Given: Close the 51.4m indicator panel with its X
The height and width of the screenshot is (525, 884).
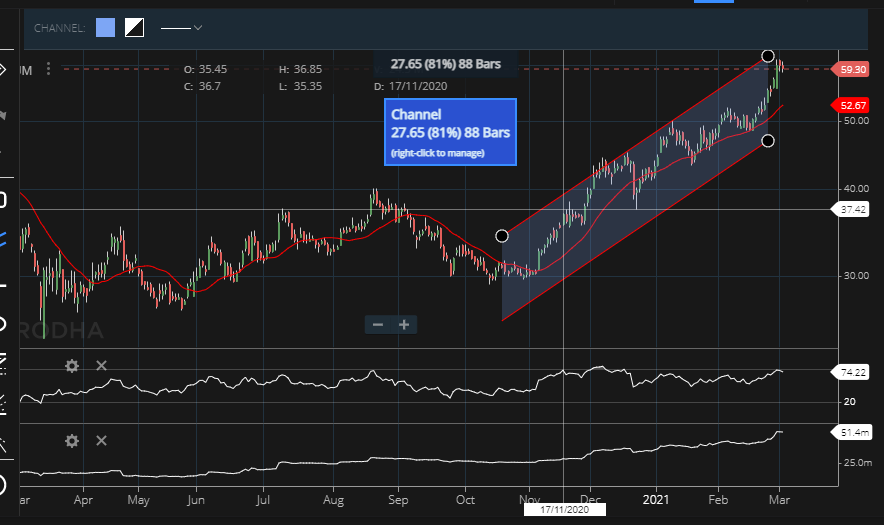Looking at the screenshot, I should point(101,440).
